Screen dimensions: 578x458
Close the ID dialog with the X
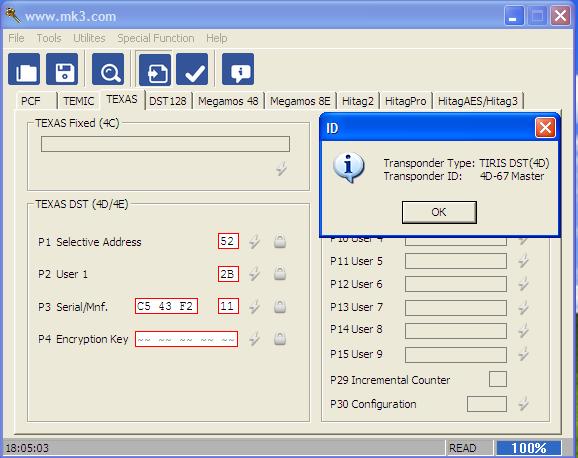coord(545,128)
